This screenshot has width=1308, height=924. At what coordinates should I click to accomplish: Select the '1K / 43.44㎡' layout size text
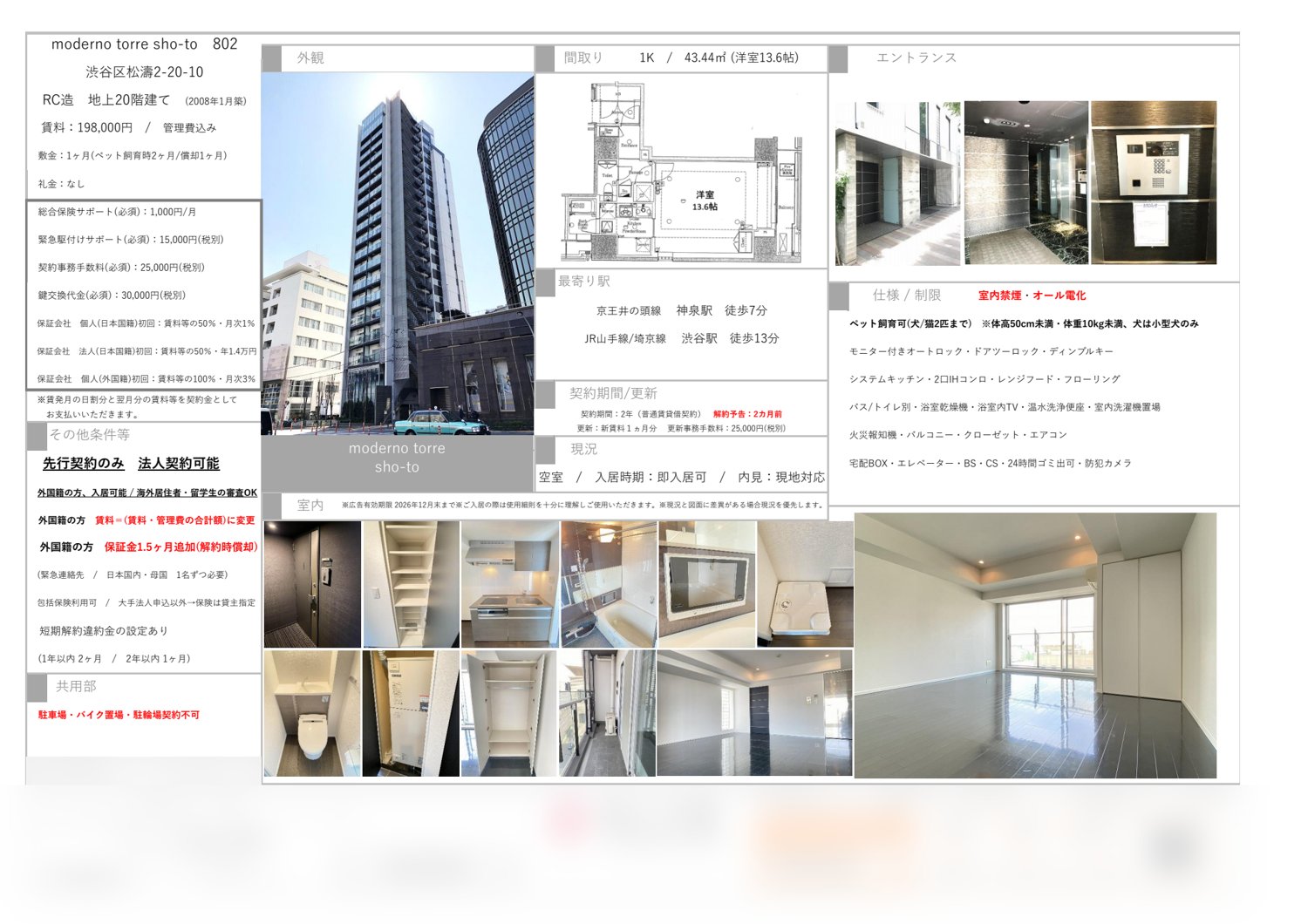[719, 58]
